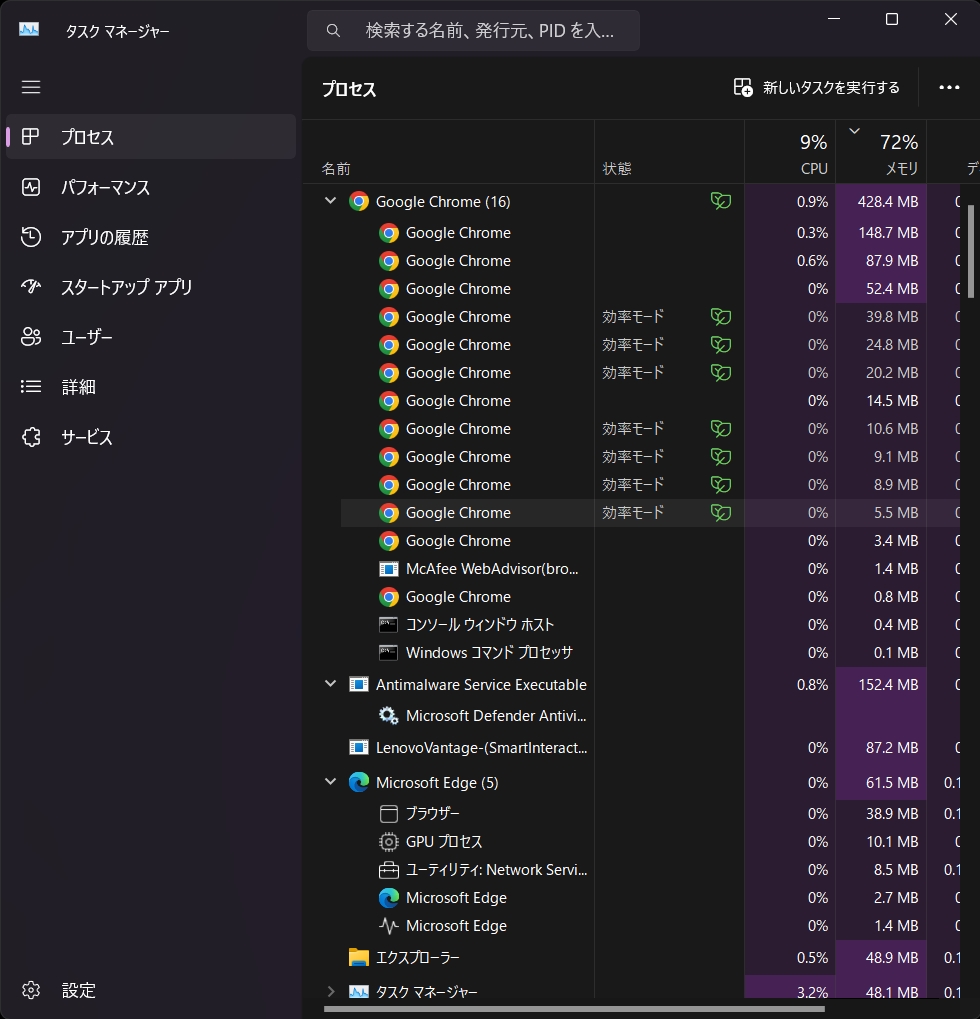Click the タスク マネージャー process row icon
Screen dimensions: 980x1019
(x=359, y=992)
